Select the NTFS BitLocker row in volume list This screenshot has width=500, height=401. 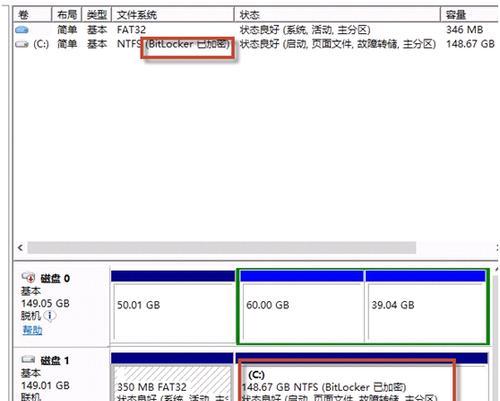256,44
